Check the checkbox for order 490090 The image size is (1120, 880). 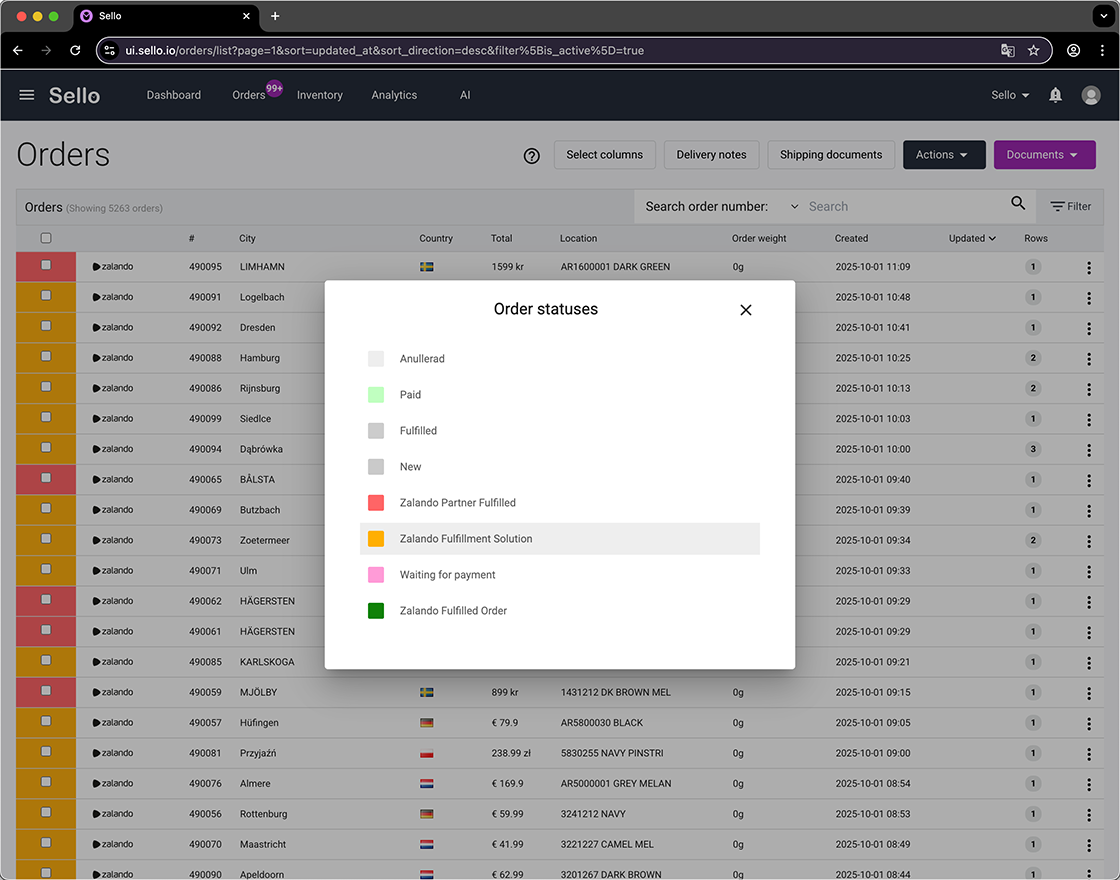point(45,874)
